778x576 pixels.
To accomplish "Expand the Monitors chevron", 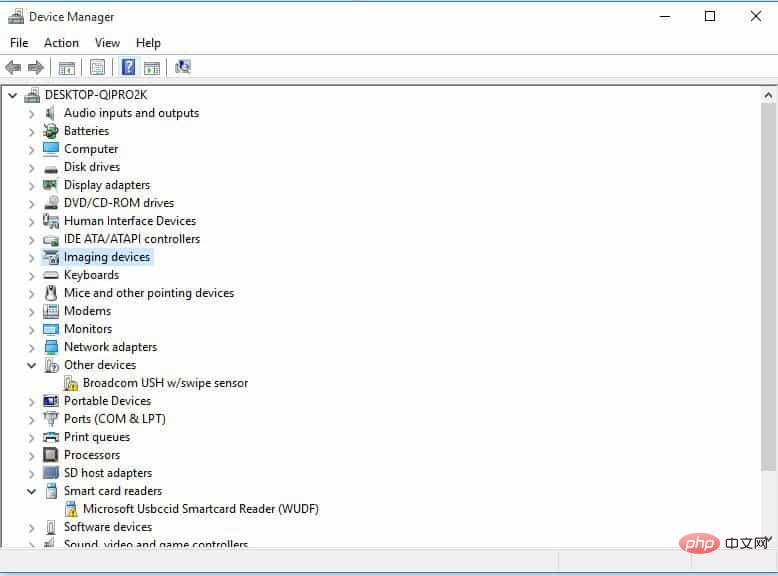I will [31, 329].
